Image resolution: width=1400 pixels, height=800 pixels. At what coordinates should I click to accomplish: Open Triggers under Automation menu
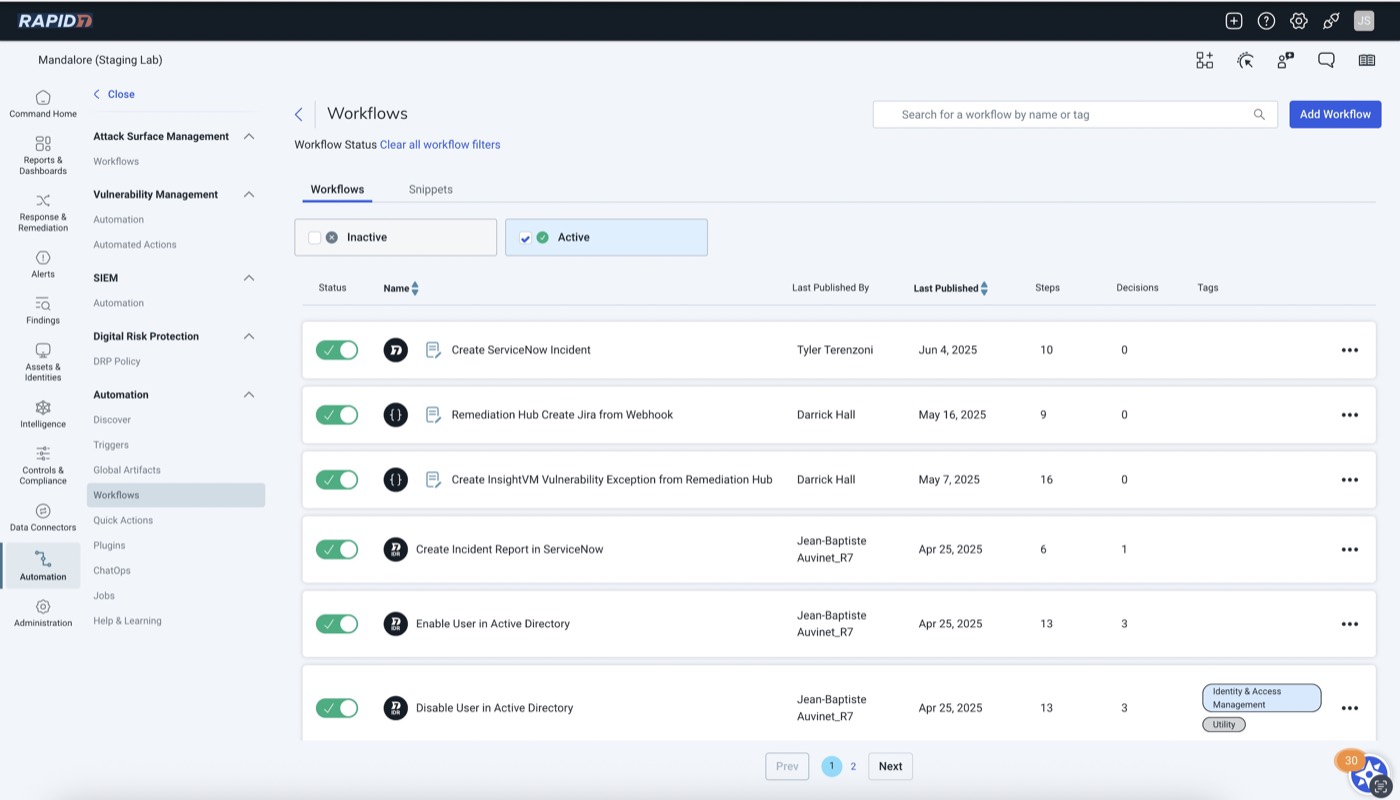point(111,445)
